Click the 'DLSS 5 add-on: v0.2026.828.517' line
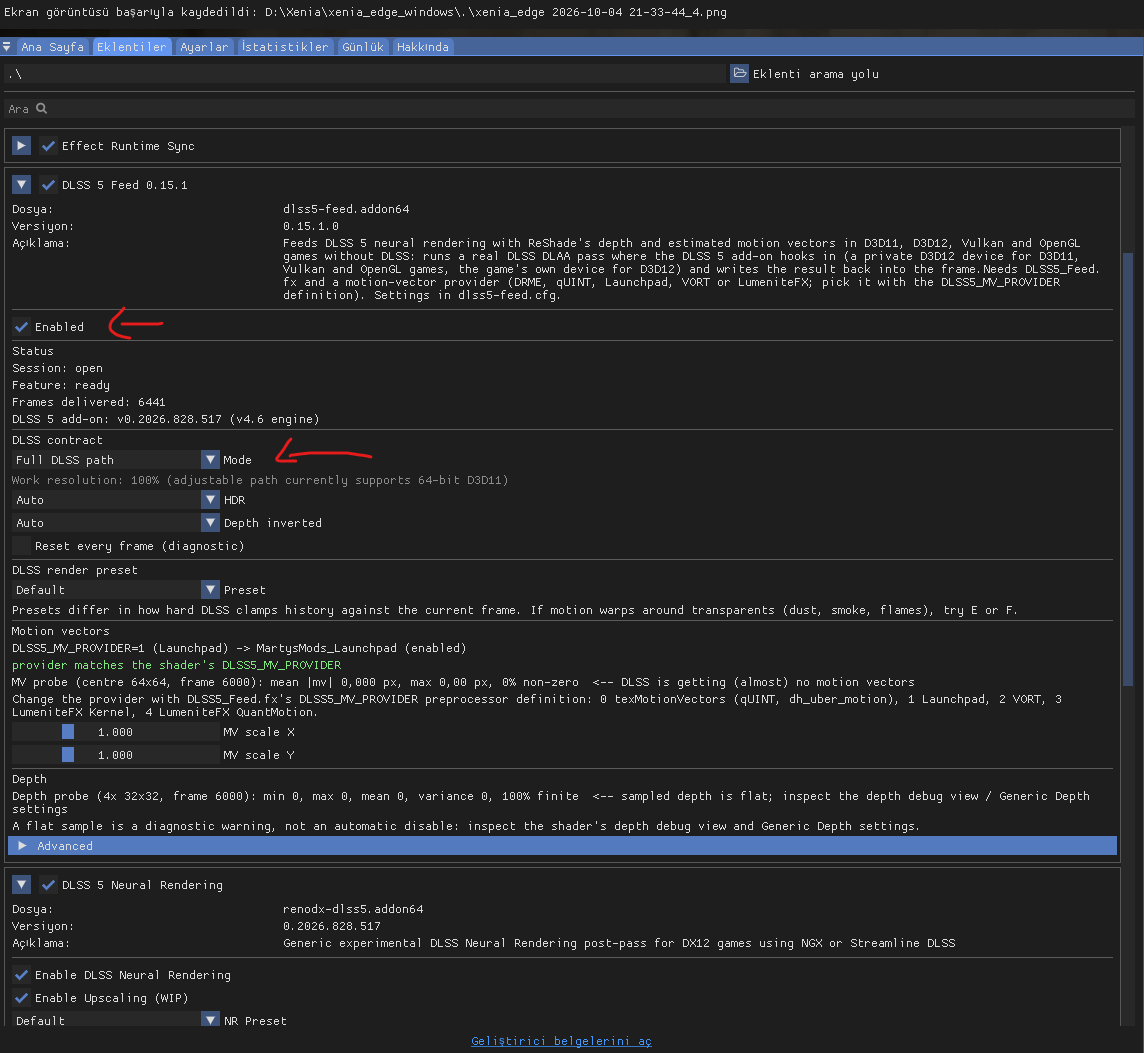The image size is (1144, 1053). click(166, 419)
